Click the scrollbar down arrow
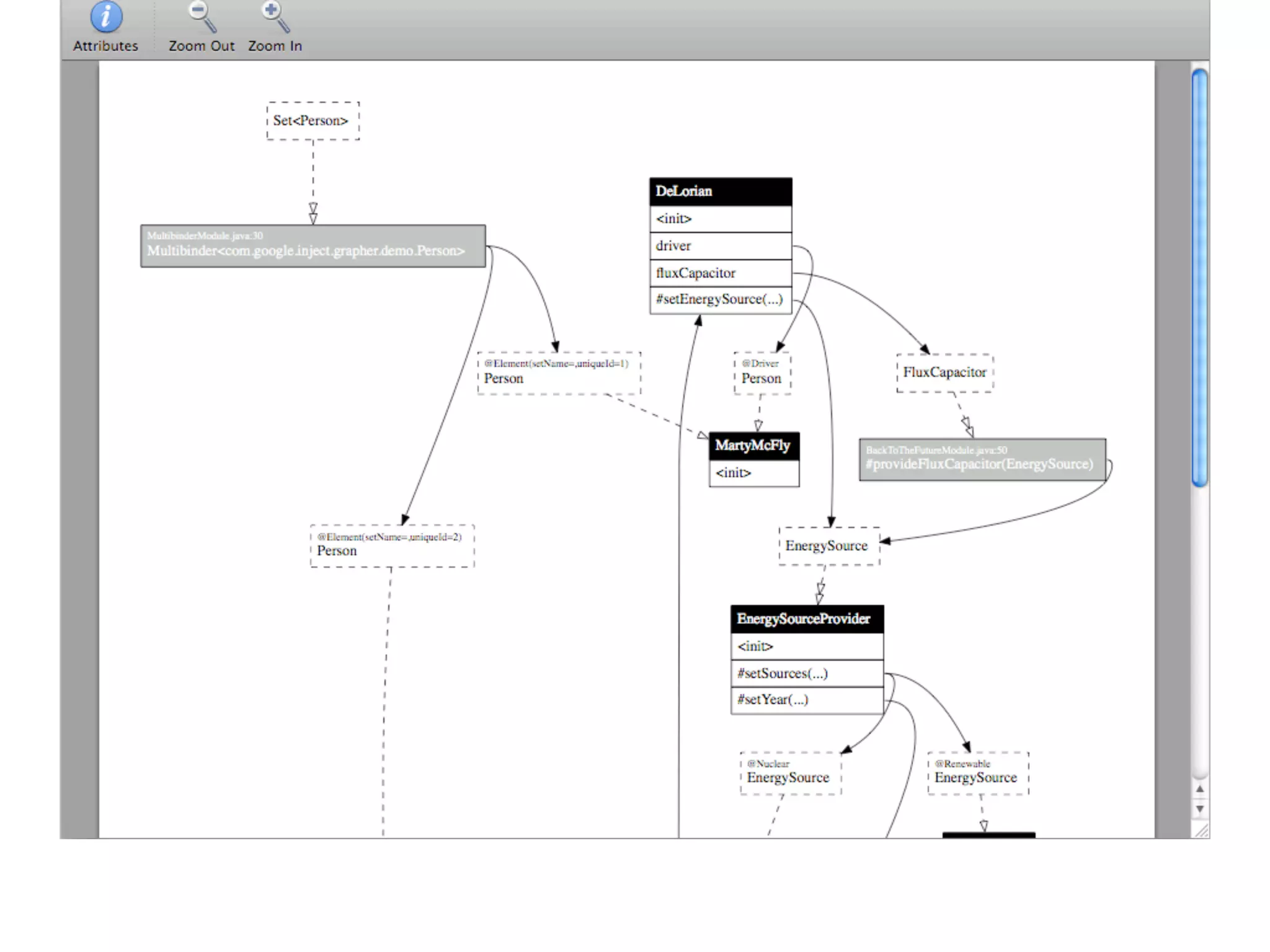1270x952 pixels. (1200, 809)
